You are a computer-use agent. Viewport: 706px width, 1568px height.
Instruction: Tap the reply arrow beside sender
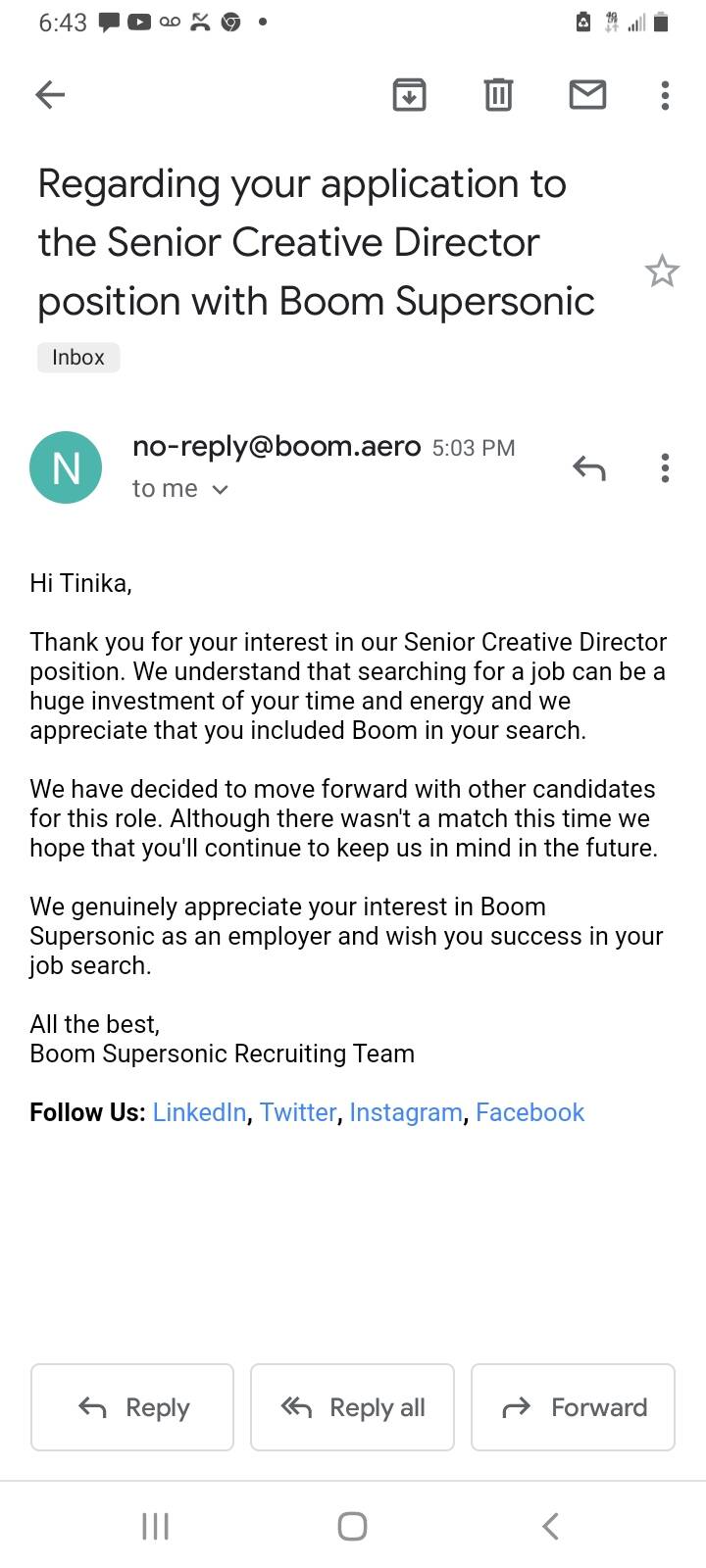click(588, 468)
